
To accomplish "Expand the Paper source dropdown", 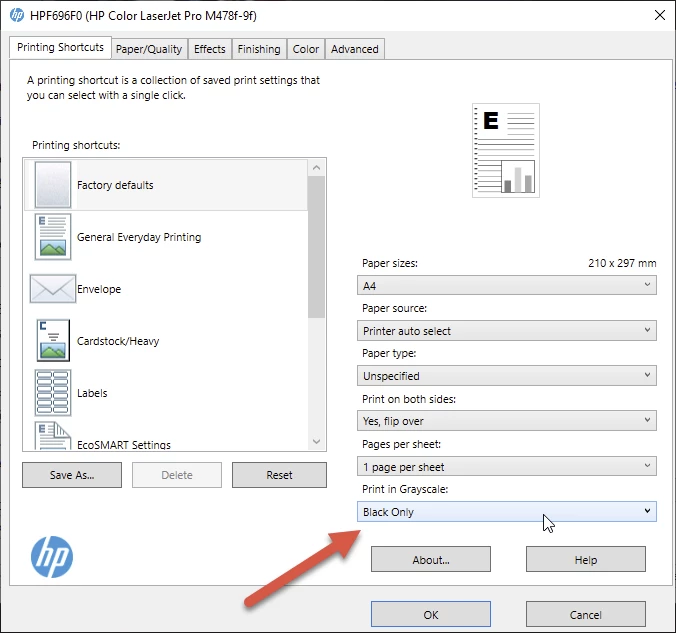I will coord(507,331).
